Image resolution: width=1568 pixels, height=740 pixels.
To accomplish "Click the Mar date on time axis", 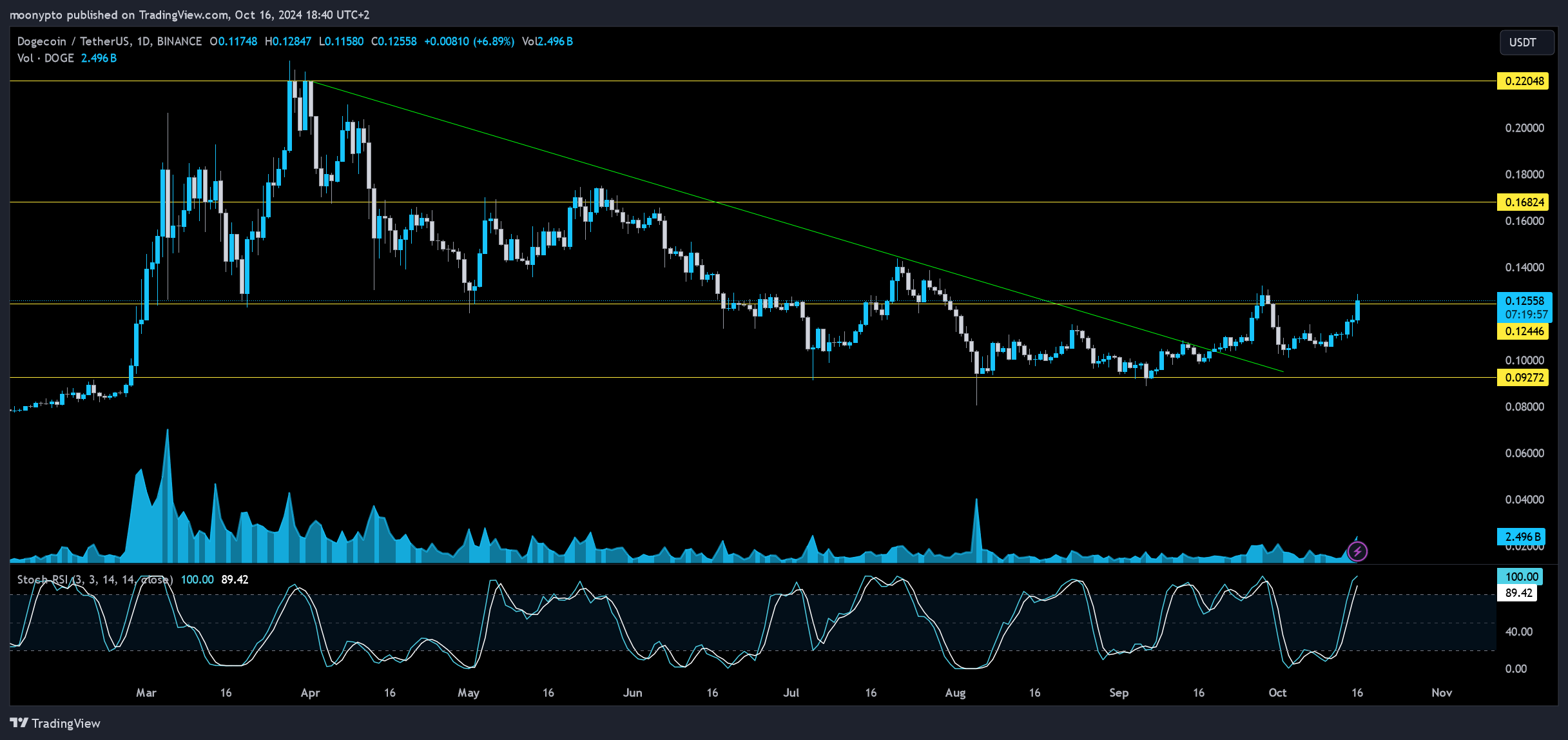I will [146, 693].
